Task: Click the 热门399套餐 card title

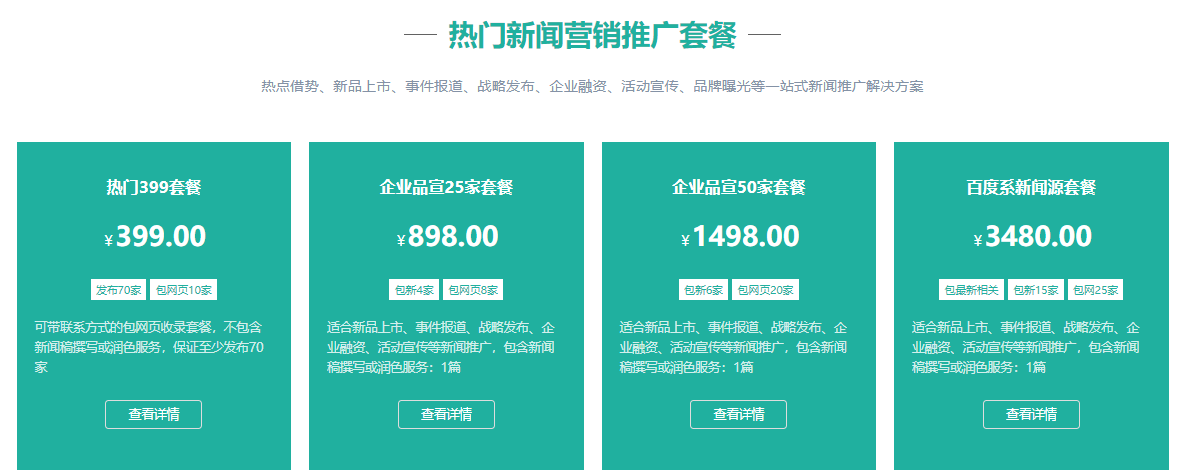Action: point(154,187)
